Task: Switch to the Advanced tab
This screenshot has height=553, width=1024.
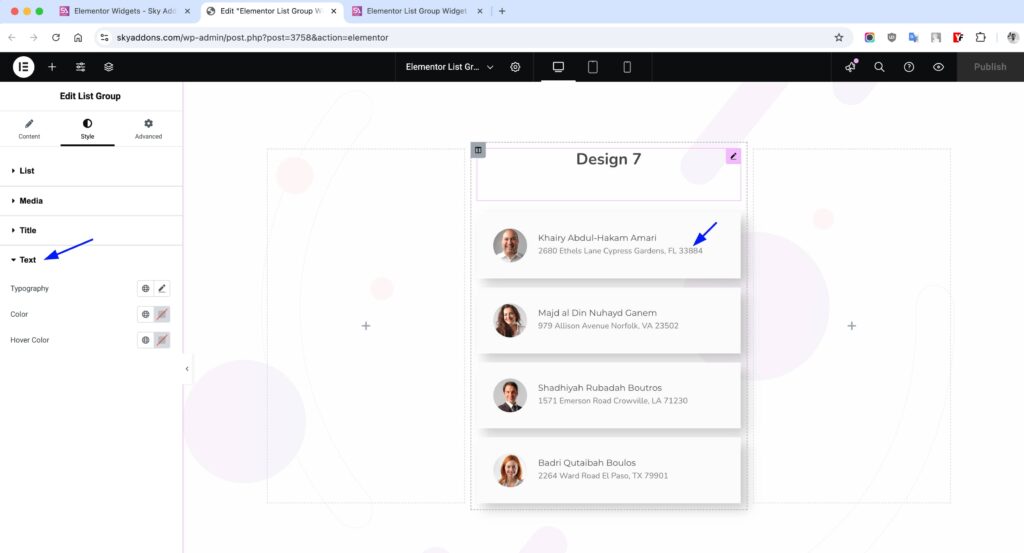Action: (148, 129)
